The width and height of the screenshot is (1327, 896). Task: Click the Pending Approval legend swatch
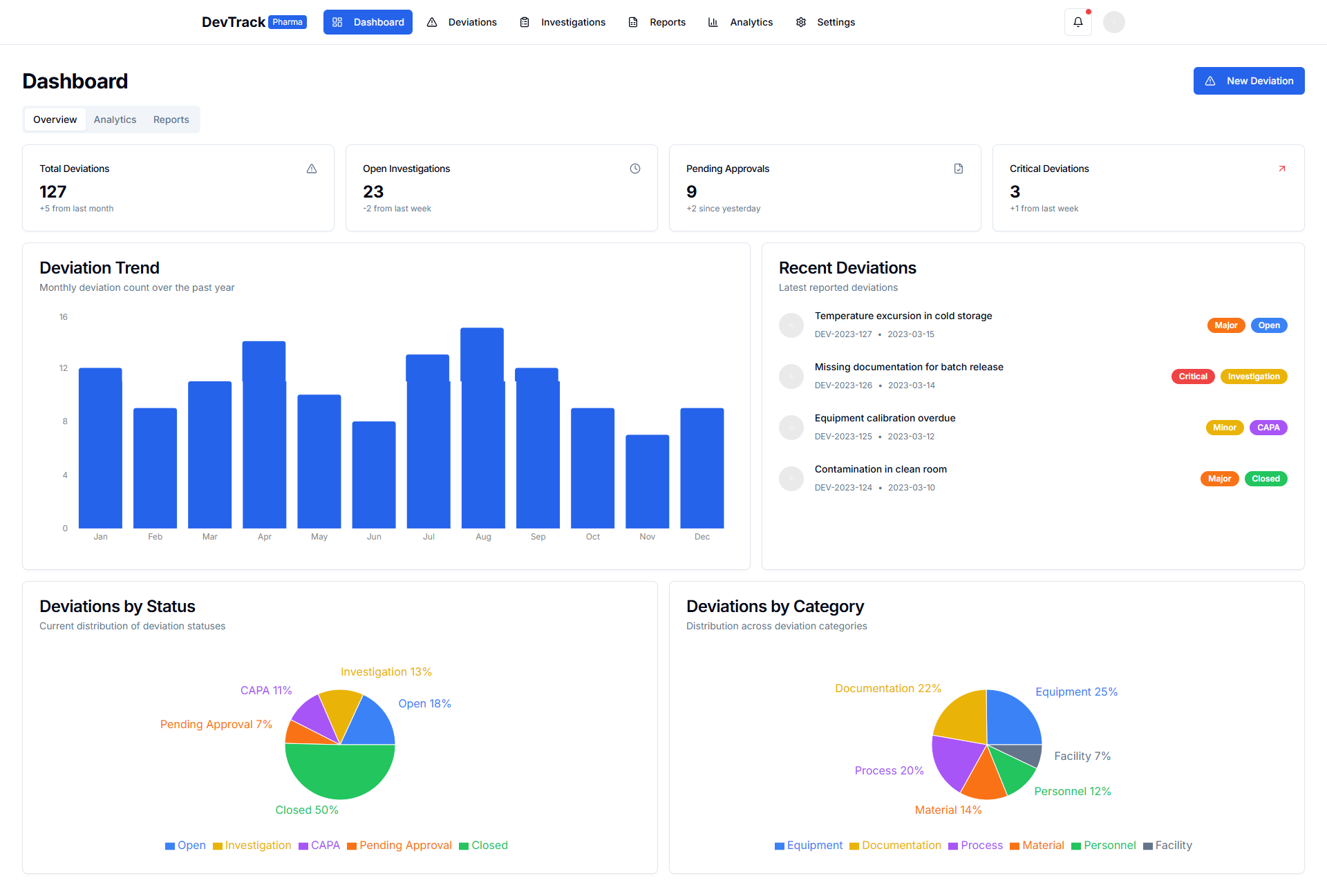click(352, 846)
